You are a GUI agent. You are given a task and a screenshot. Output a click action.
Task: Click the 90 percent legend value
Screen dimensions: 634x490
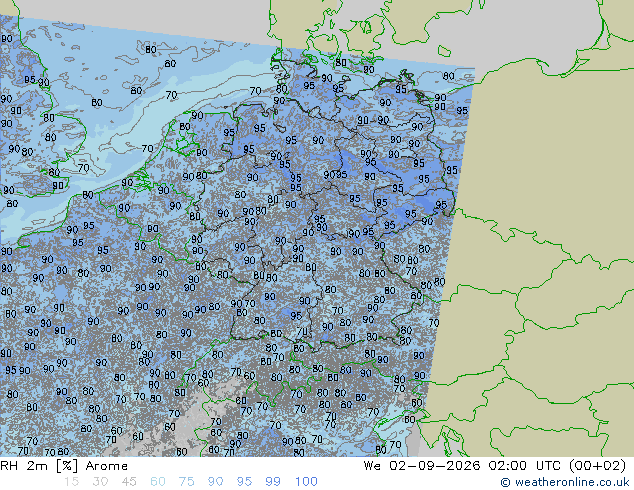(215, 482)
